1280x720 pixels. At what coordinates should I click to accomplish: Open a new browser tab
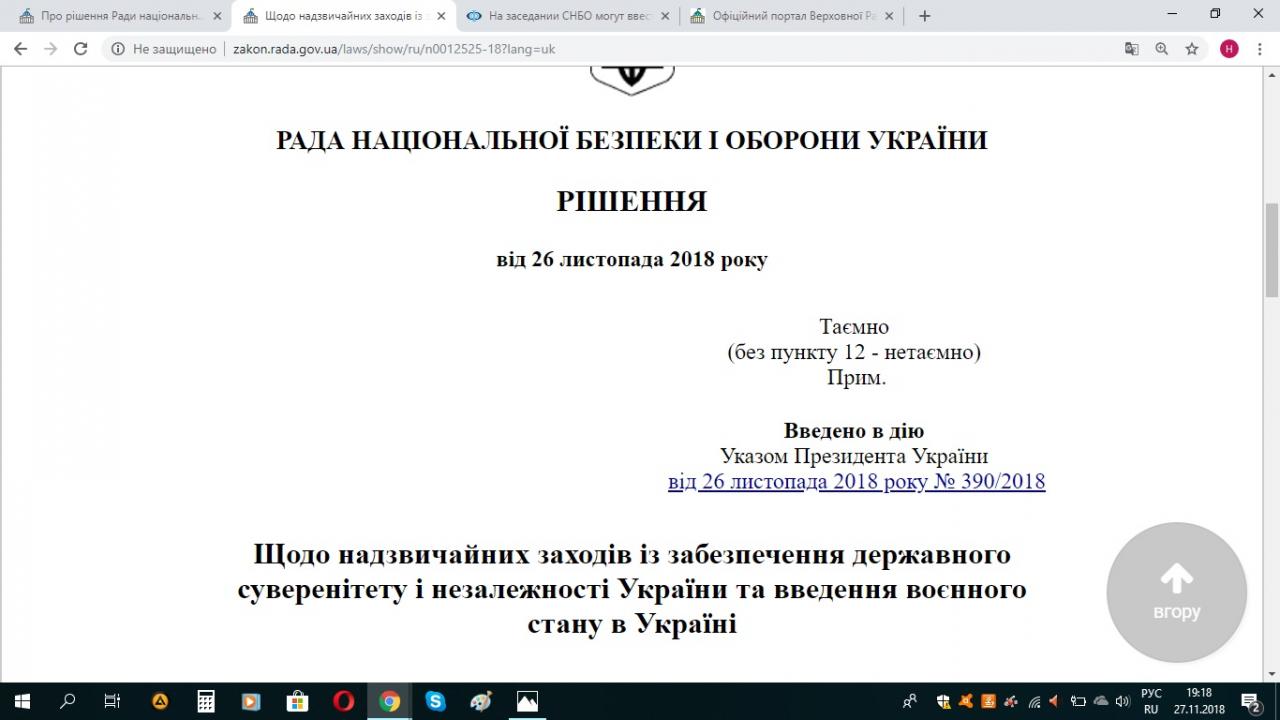coord(924,16)
